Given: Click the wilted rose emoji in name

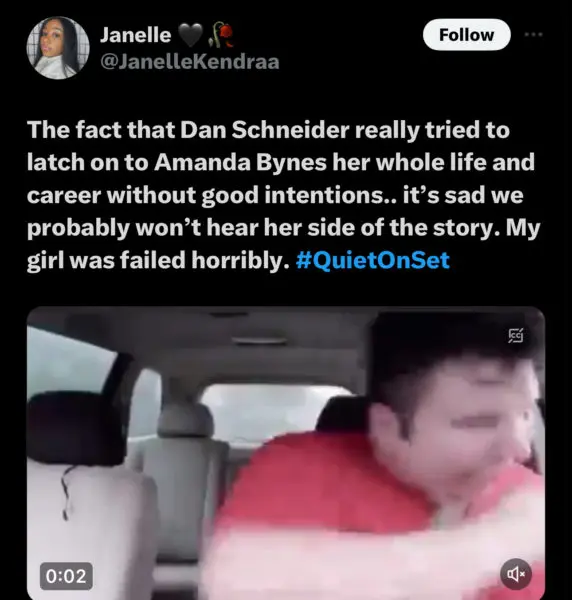Looking at the screenshot, I should pos(221,35).
